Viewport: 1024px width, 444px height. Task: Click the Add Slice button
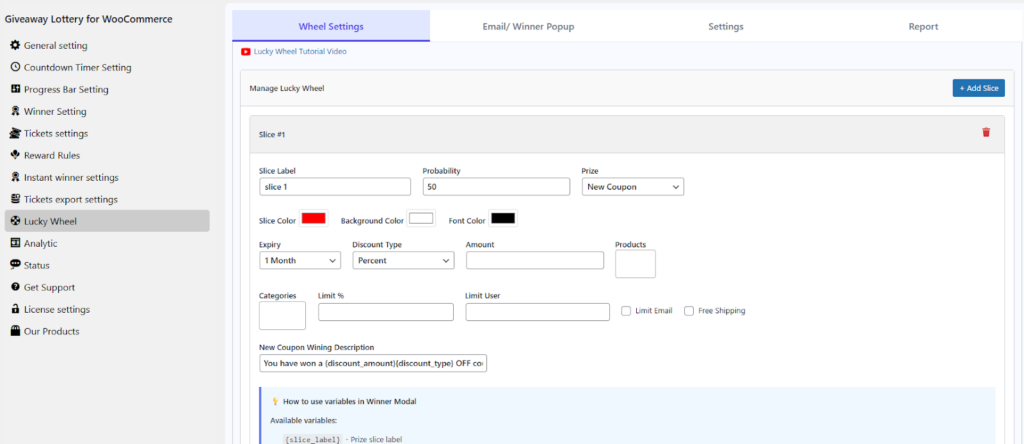click(978, 88)
